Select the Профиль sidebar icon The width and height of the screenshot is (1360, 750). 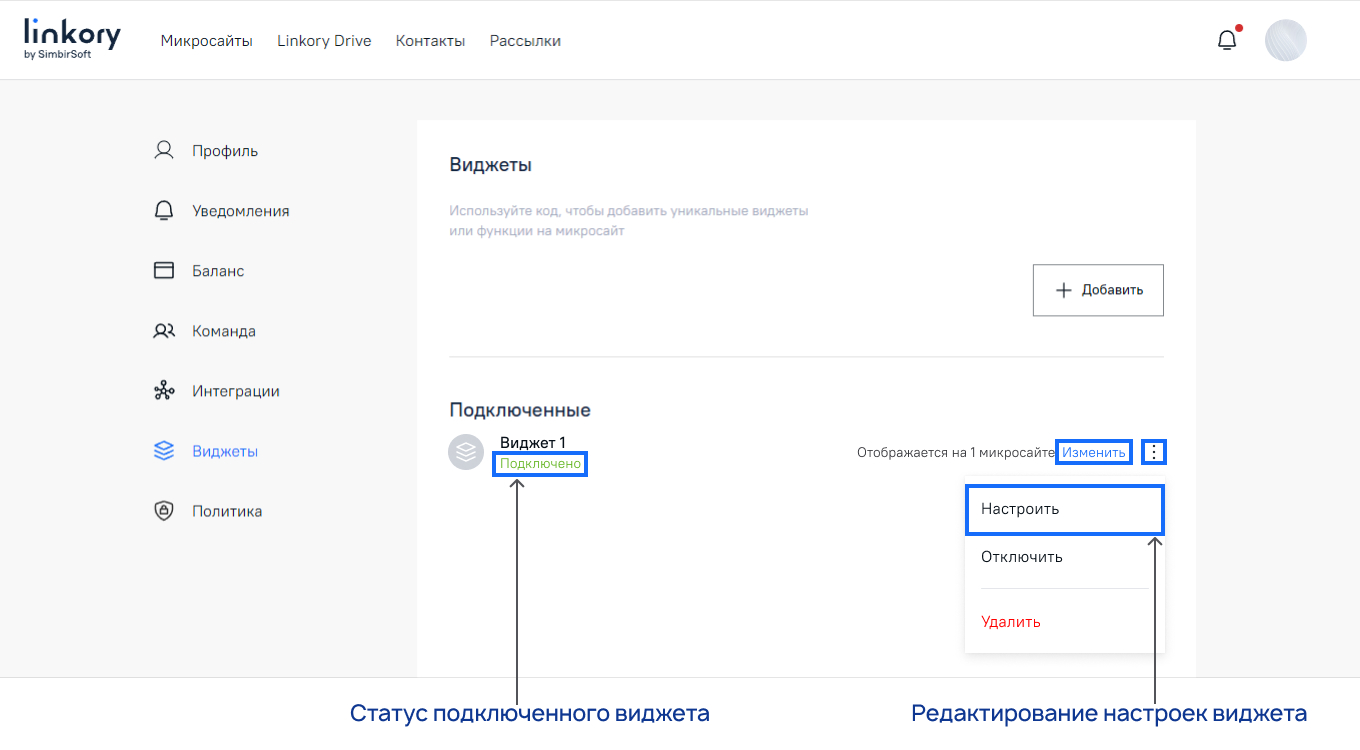tap(163, 149)
